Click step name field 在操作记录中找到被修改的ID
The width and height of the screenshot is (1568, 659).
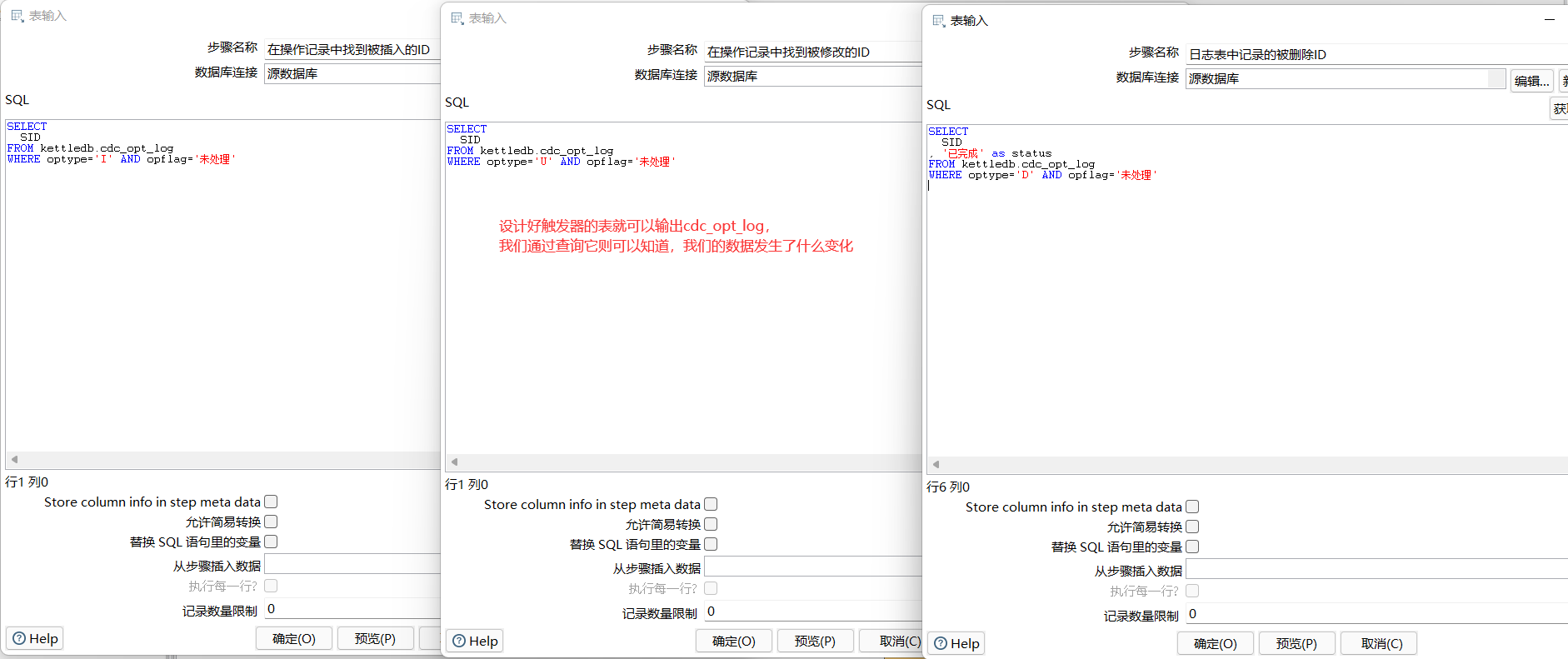(x=813, y=52)
